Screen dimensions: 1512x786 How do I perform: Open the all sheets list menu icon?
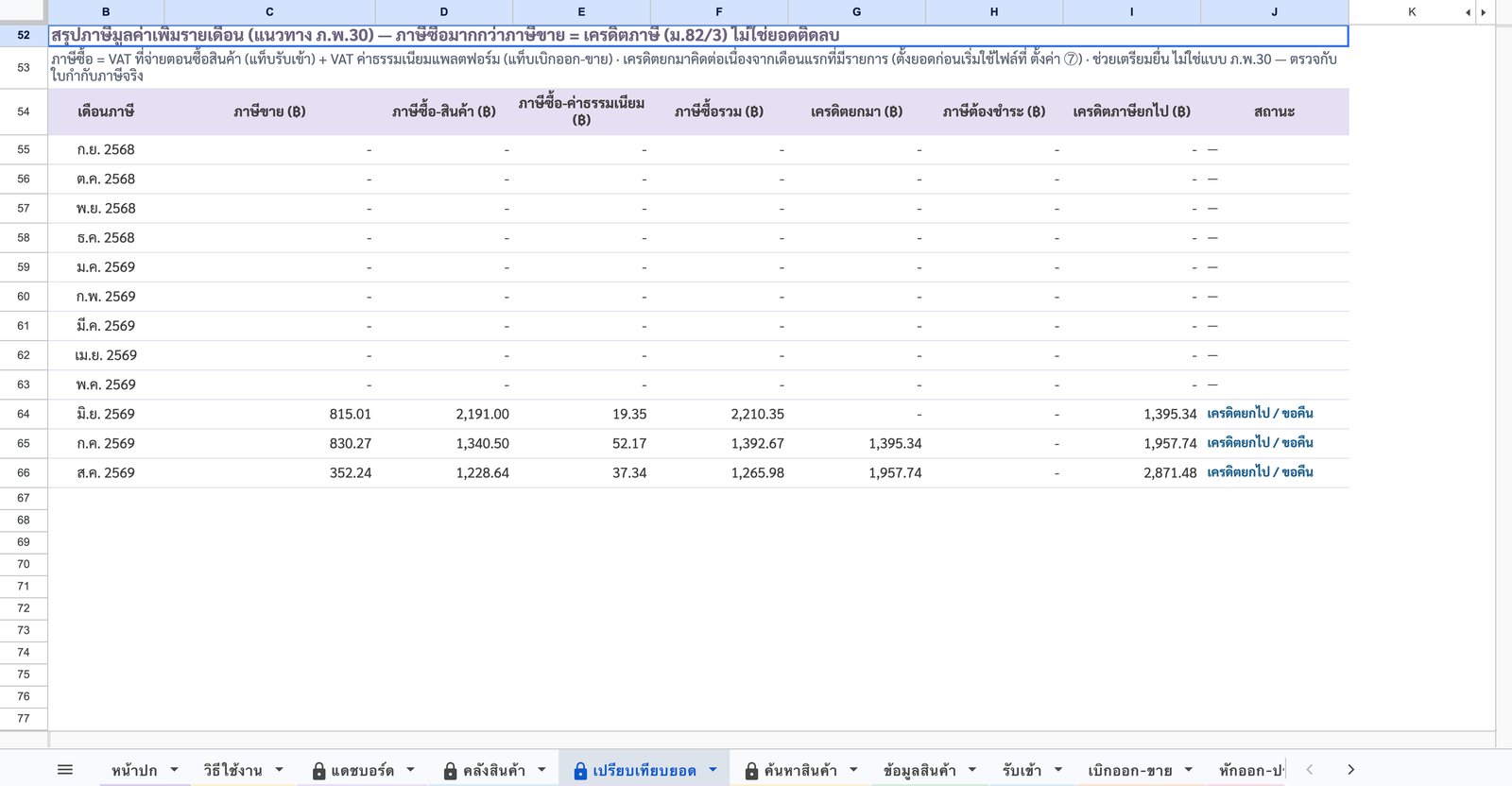65,770
